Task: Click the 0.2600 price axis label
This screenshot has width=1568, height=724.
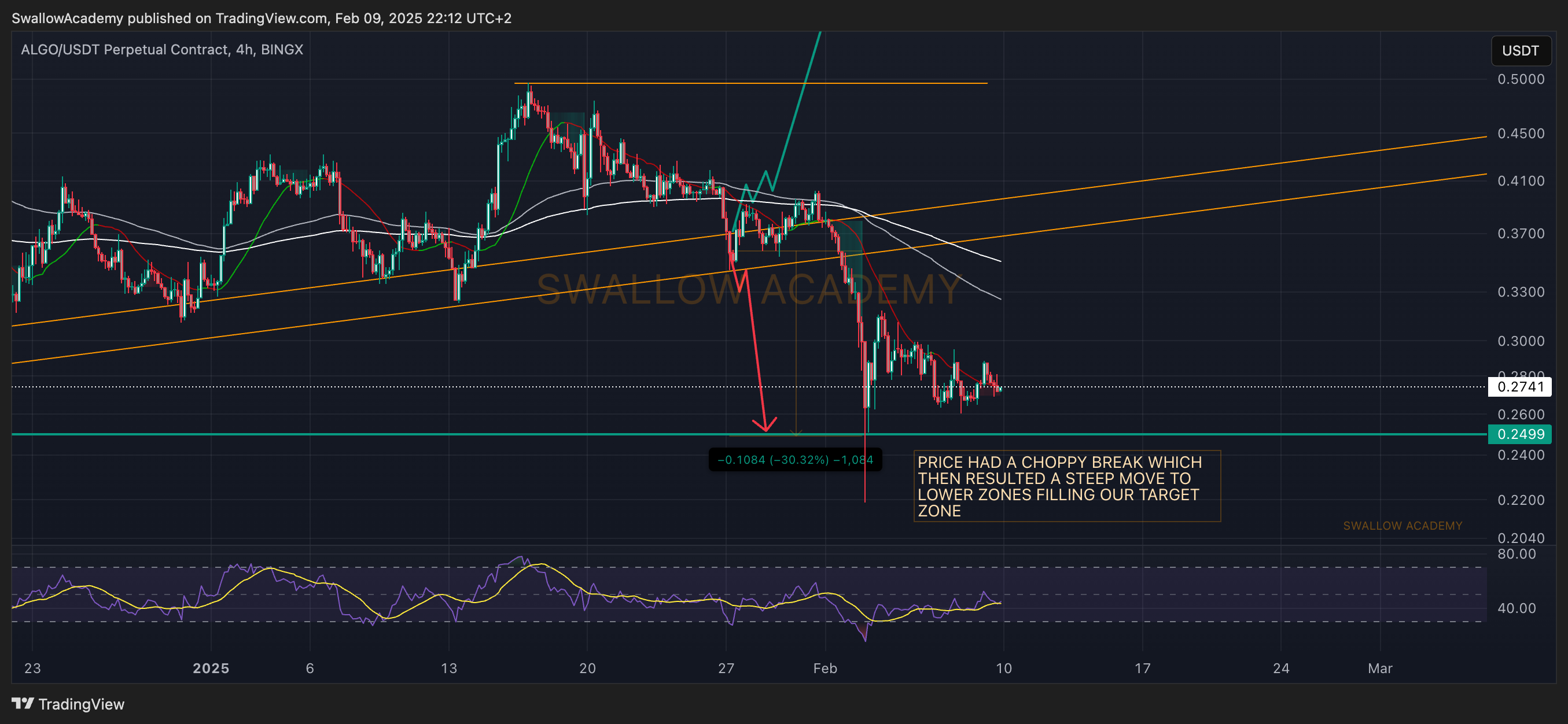Action: tap(1521, 414)
